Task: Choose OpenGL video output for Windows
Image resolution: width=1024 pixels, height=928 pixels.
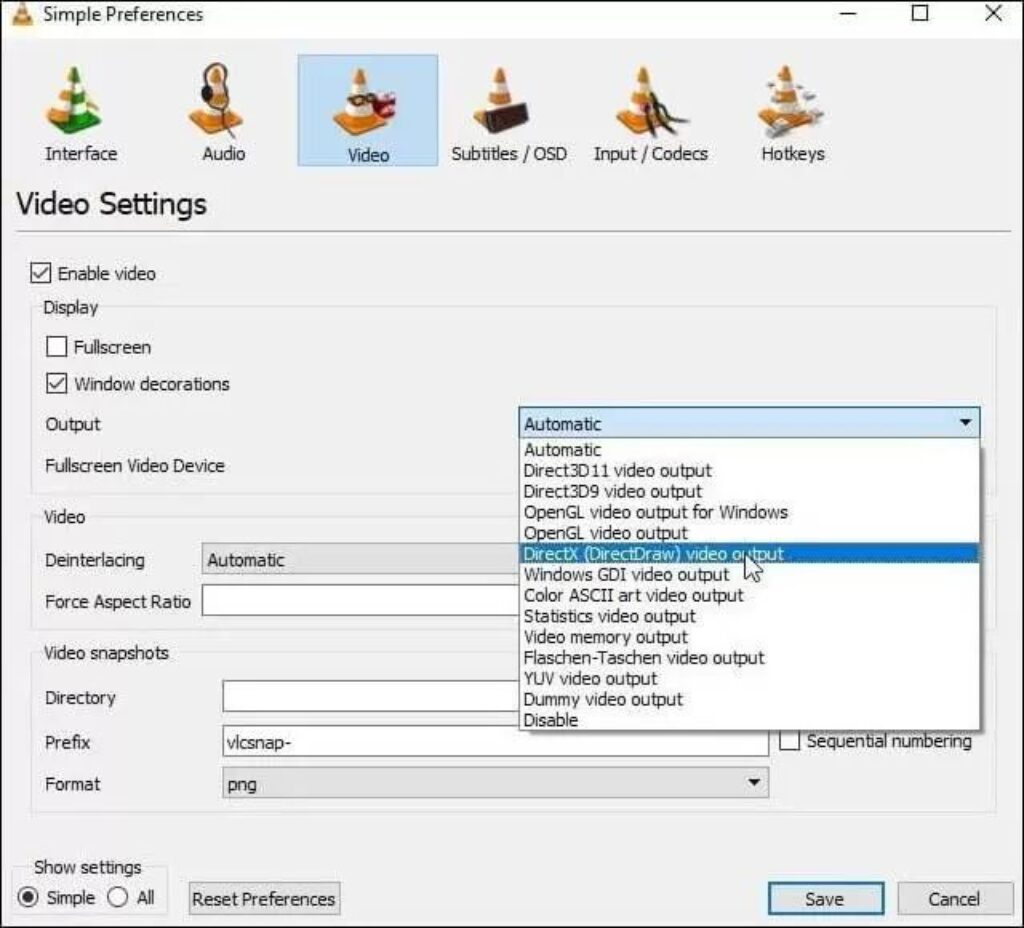Action: pyautogui.click(x=749, y=512)
